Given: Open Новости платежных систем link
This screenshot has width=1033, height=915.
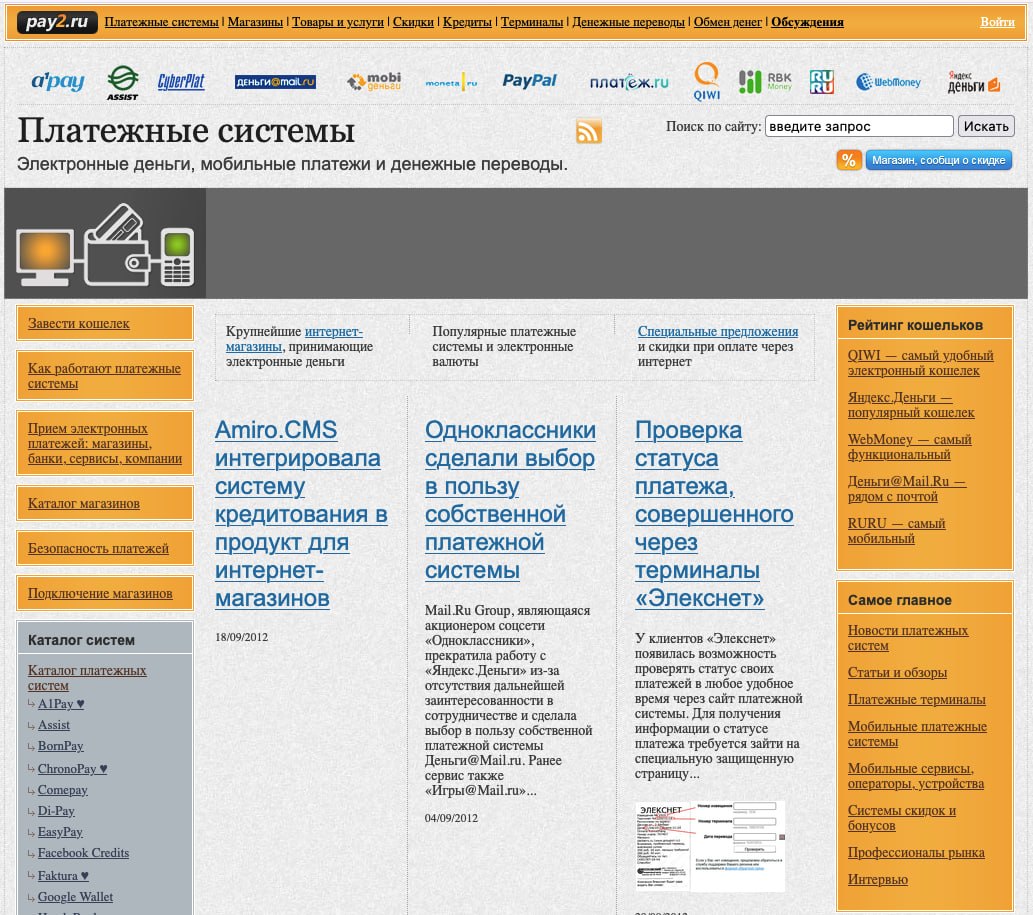Looking at the screenshot, I should click(x=908, y=638).
